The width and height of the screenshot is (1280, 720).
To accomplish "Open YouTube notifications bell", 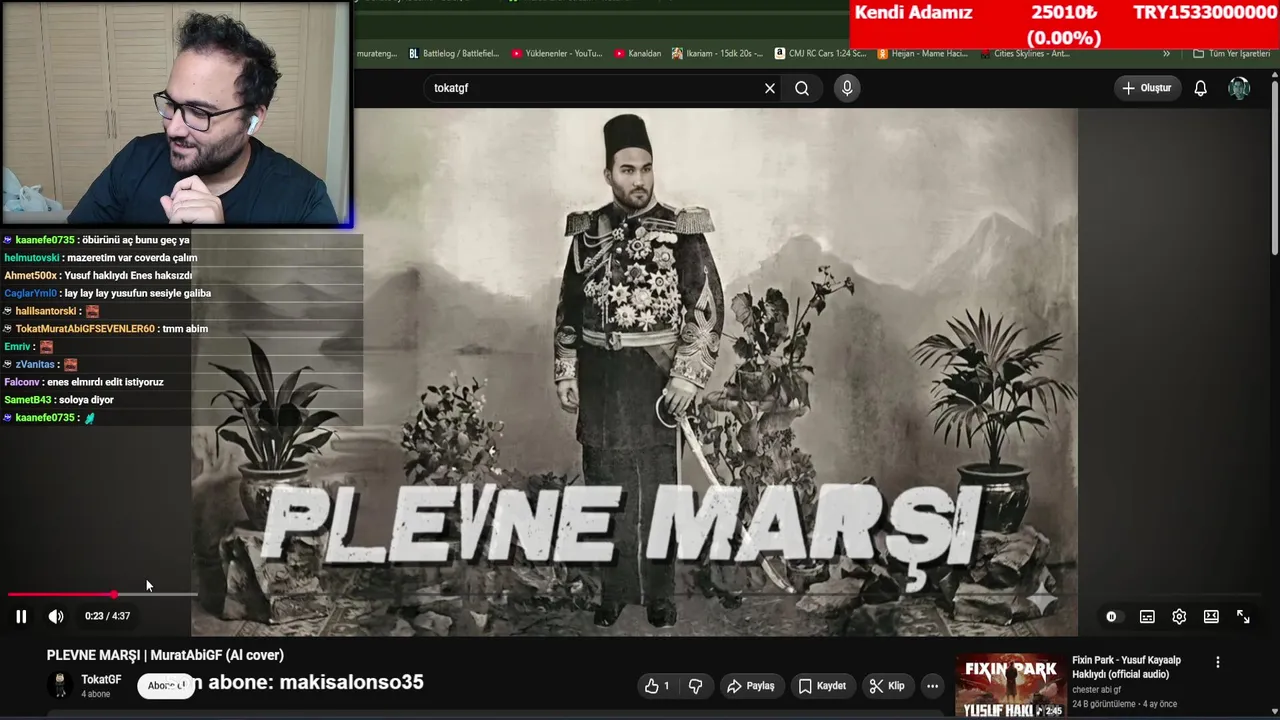I will (x=1201, y=88).
